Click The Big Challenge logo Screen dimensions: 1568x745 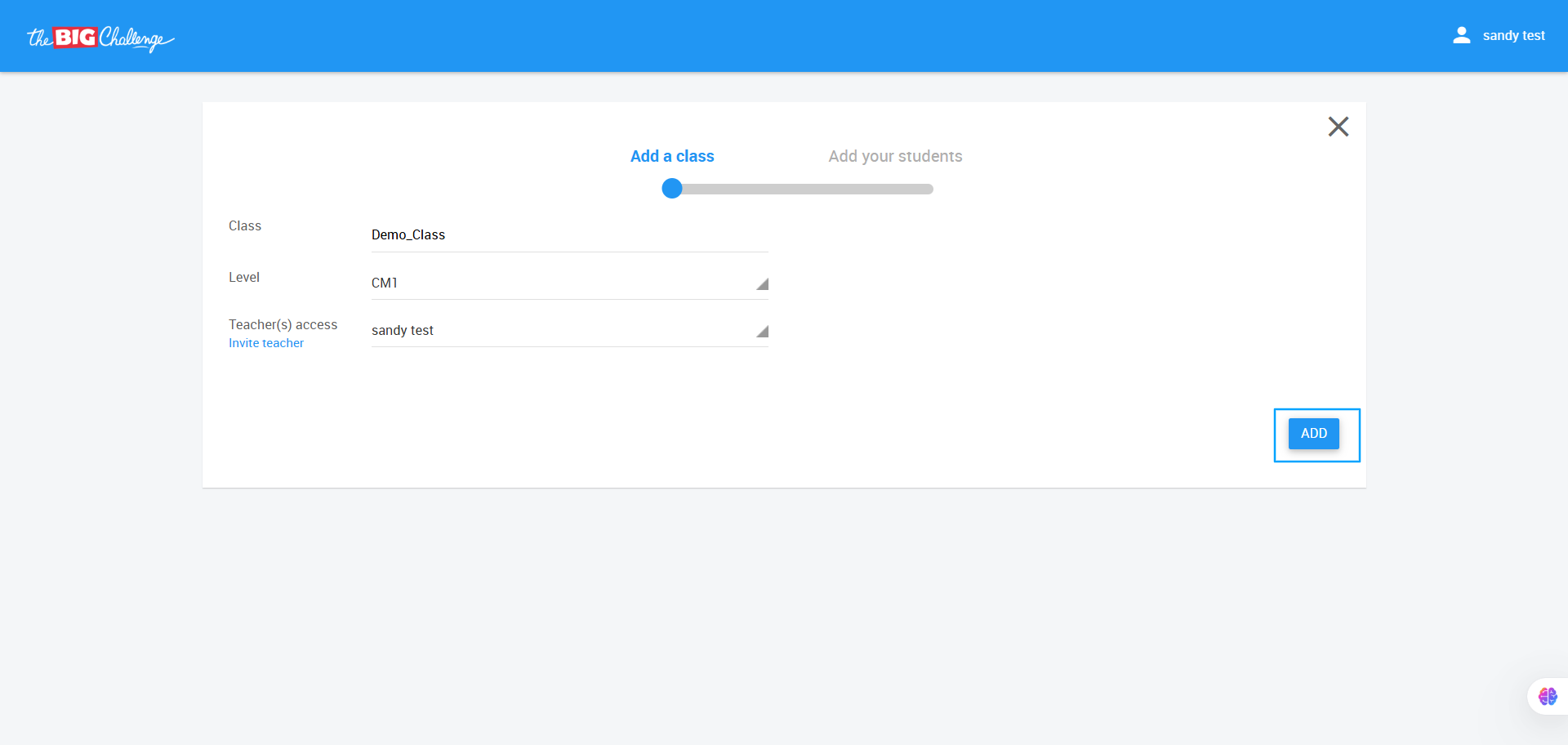click(x=100, y=38)
